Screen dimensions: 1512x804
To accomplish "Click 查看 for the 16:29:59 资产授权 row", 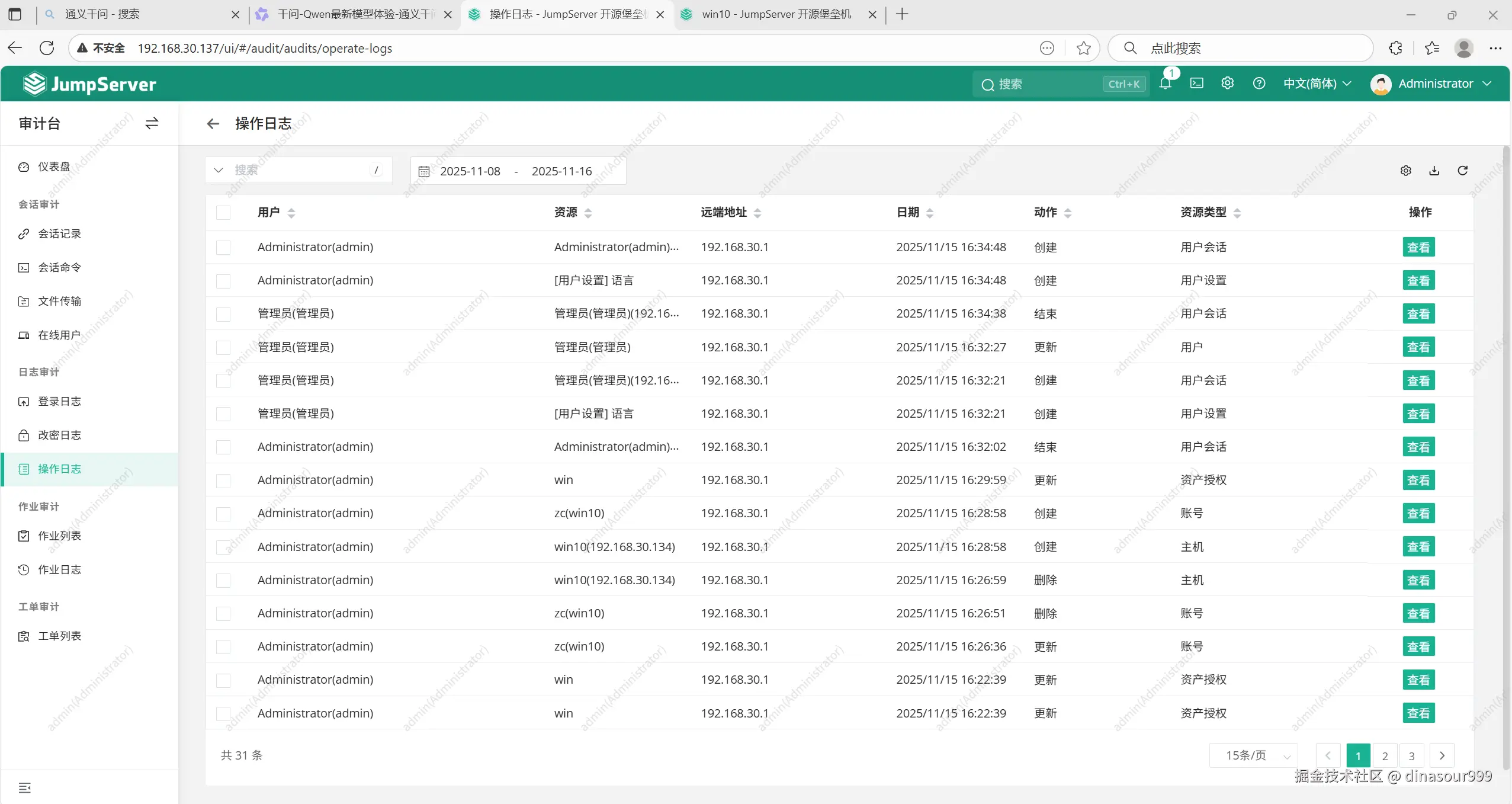I will tap(1418, 480).
